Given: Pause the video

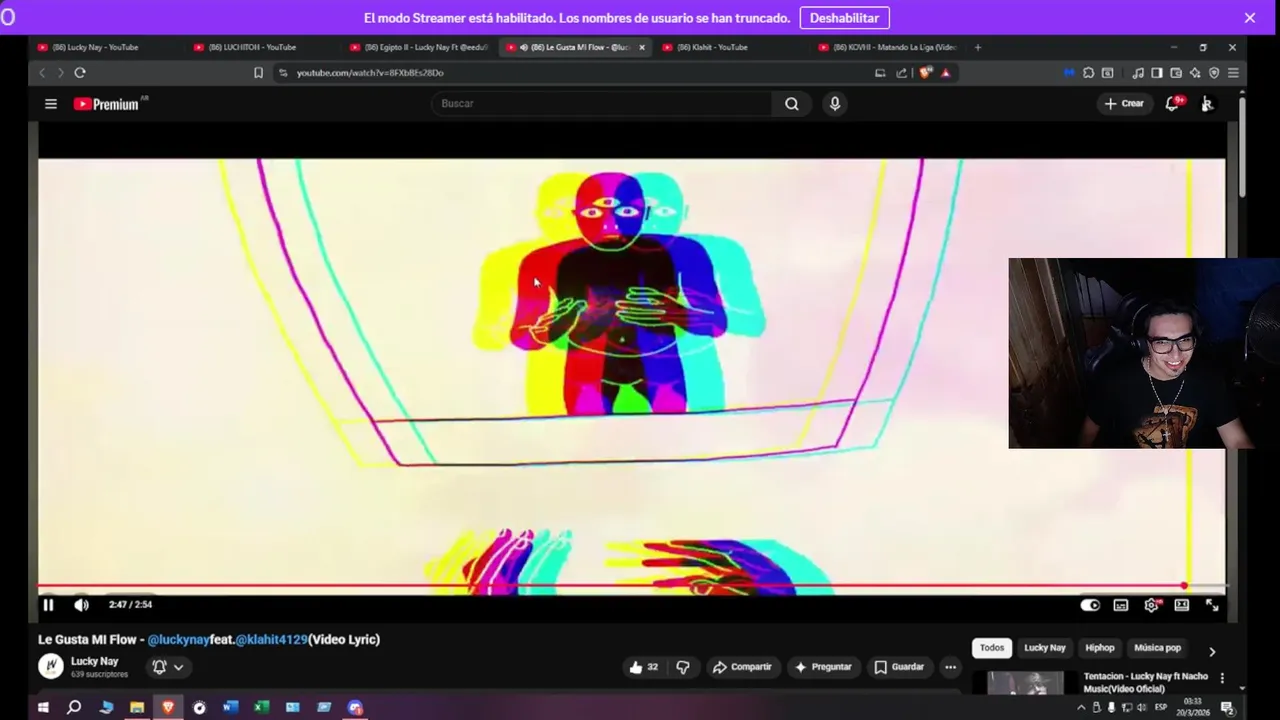Looking at the screenshot, I should (x=48, y=605).
